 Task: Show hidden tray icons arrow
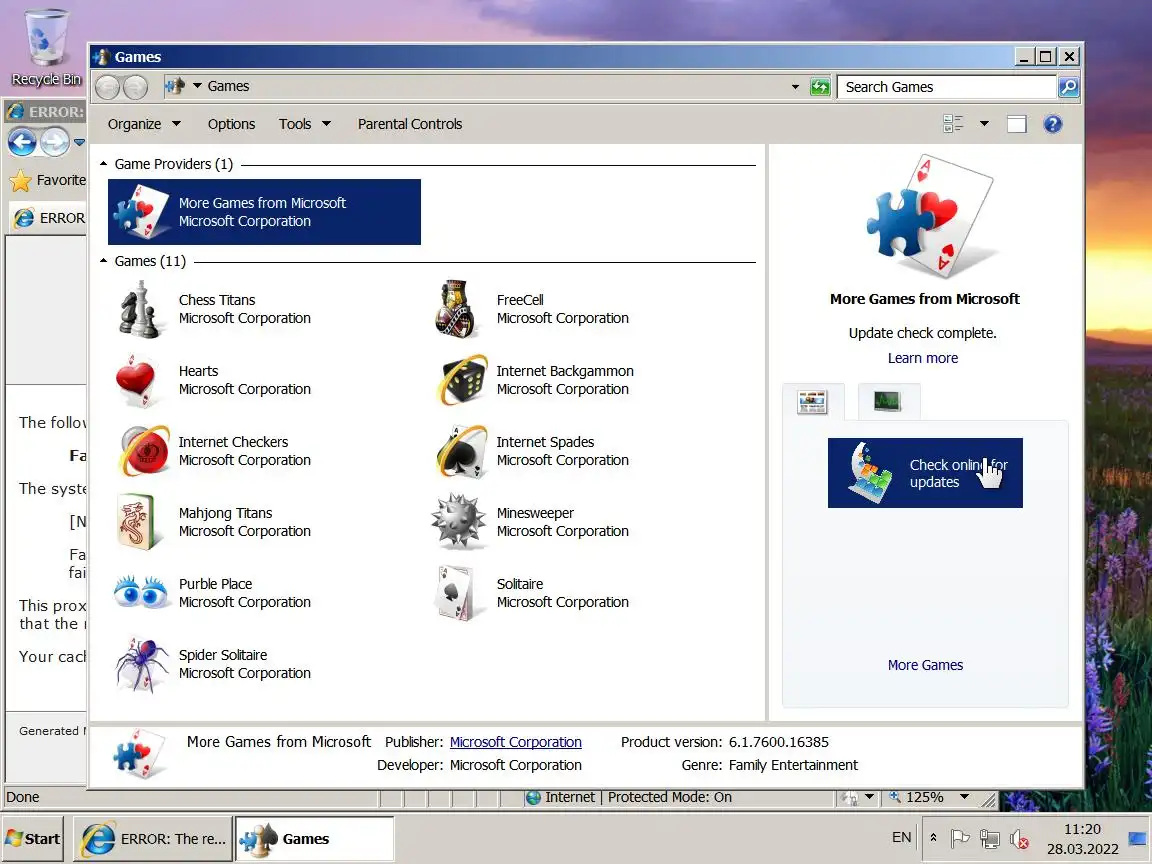[x=933, y=838]
